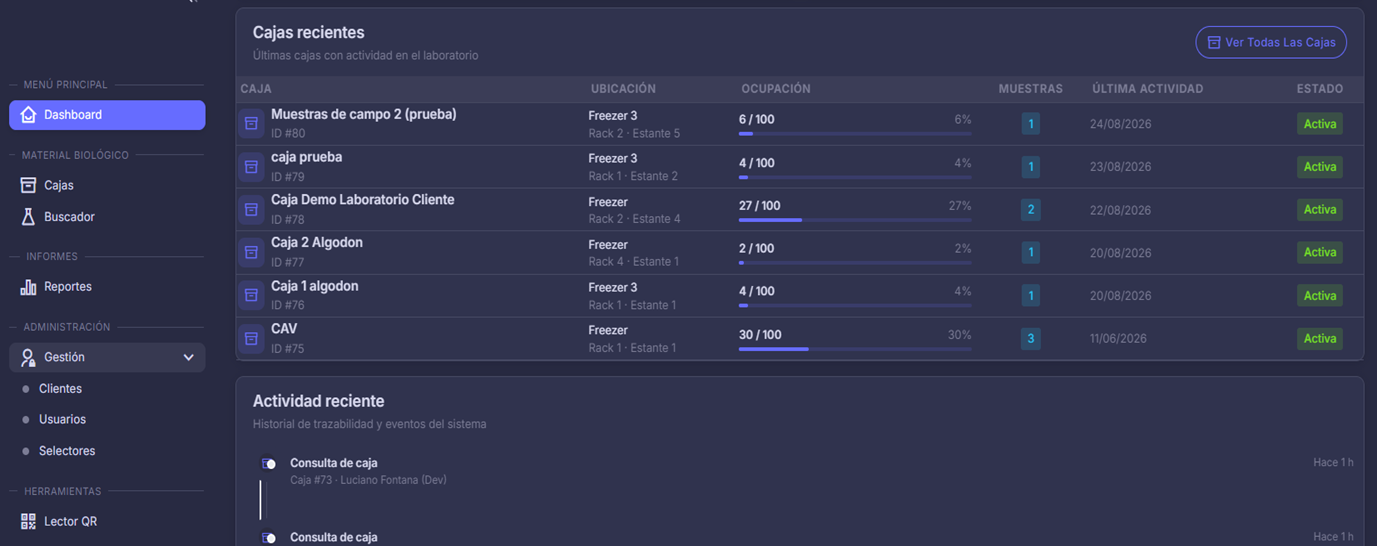Click box icon of Caja Demo Laboratorio Cliente
The height and width of the screenshot is (546, 1377).
(251, 210)
